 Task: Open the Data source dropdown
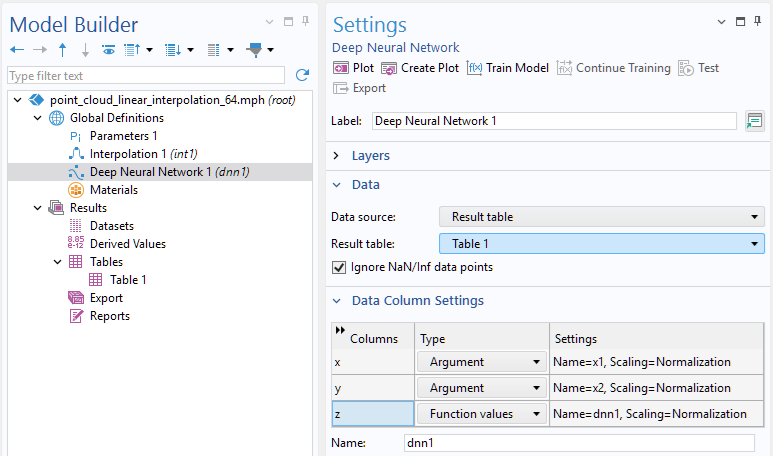coord(601,217)
